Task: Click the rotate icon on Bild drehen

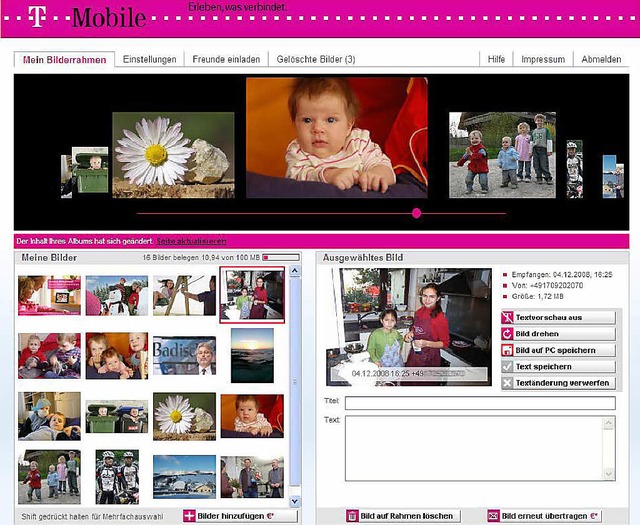Action: (507, 334)
